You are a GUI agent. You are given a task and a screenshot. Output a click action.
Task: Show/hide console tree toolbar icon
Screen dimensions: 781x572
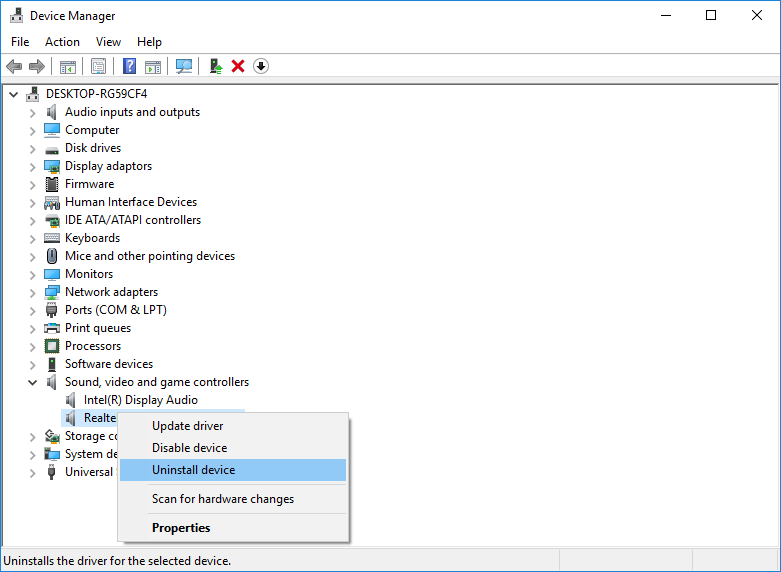coord(68,66)
